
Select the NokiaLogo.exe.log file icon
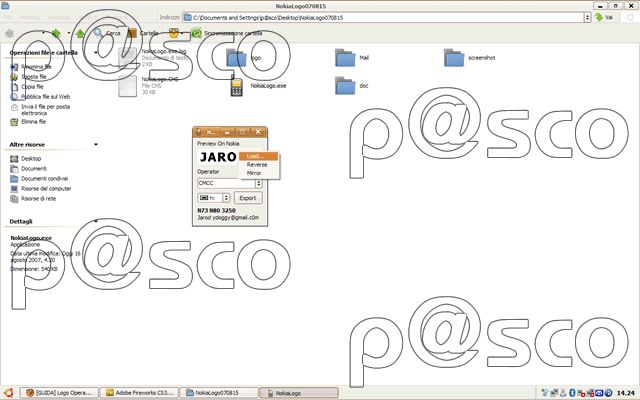[127, 58]
